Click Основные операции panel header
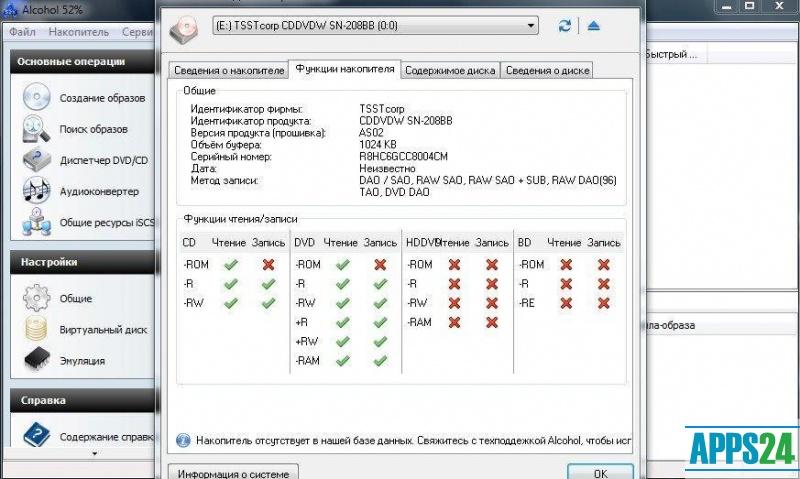800x479 pixels. coord(82,61)
